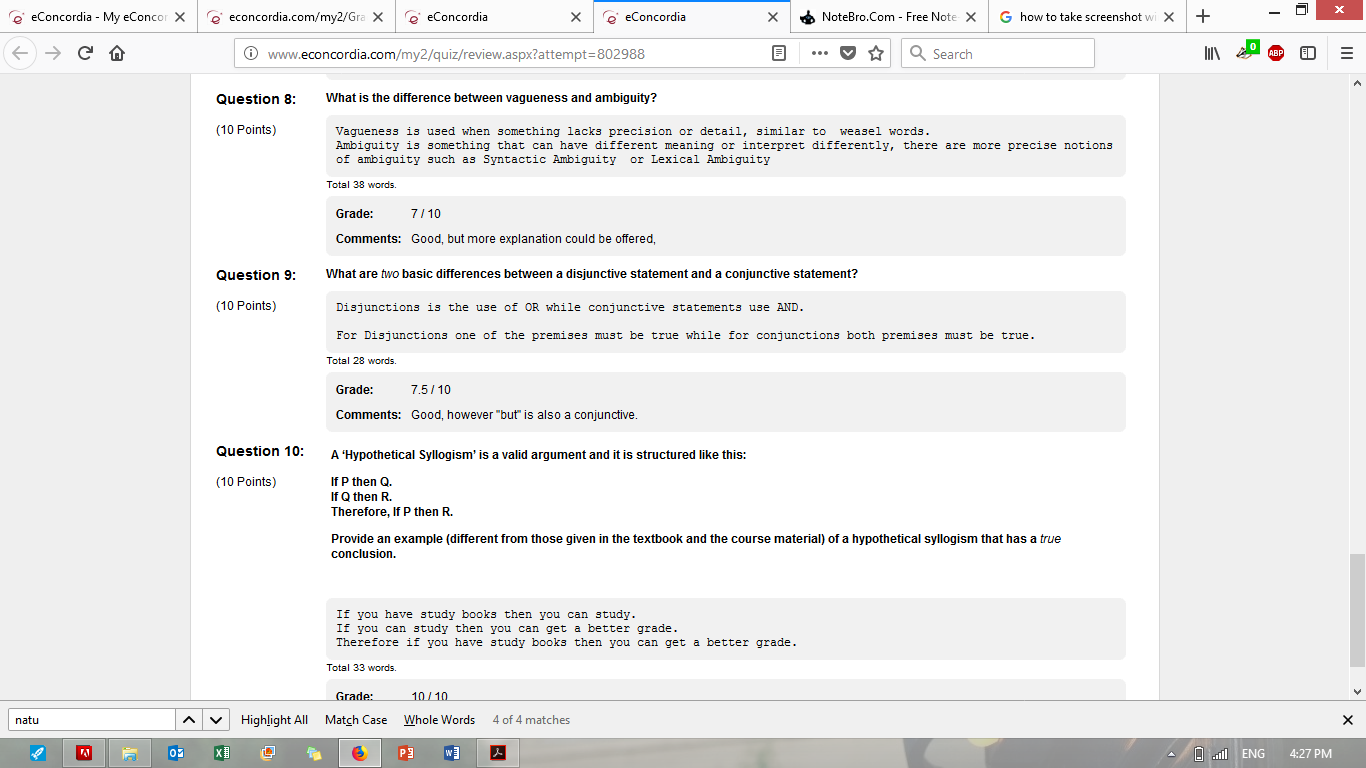Show sidebars using the sidebar icon
Image resolution: width=1366 pixels, height=768 pixels.
click(1307, 54)
